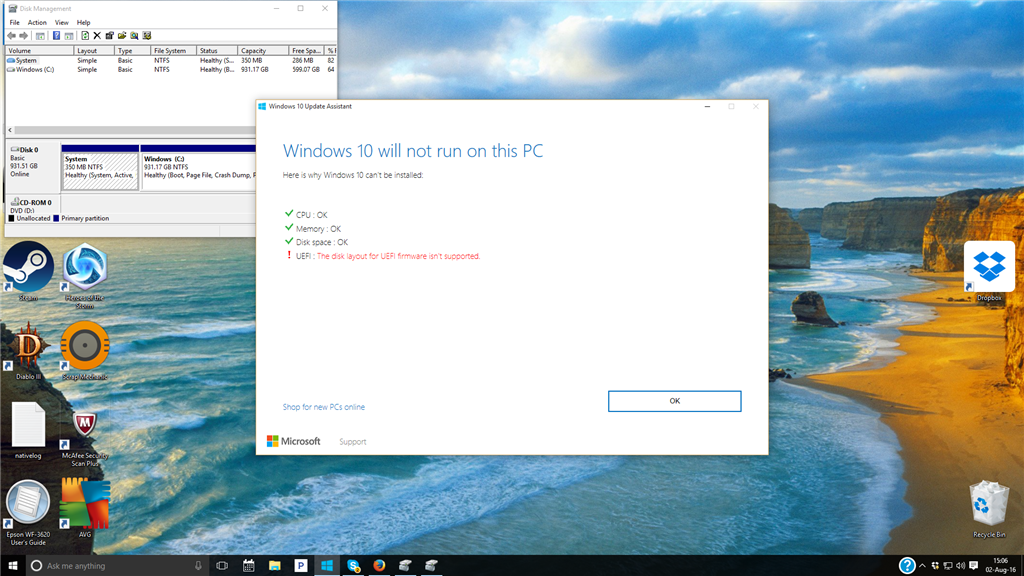Open the File menu in Disk Management
1024x576 pixels.
click(14, 22)
